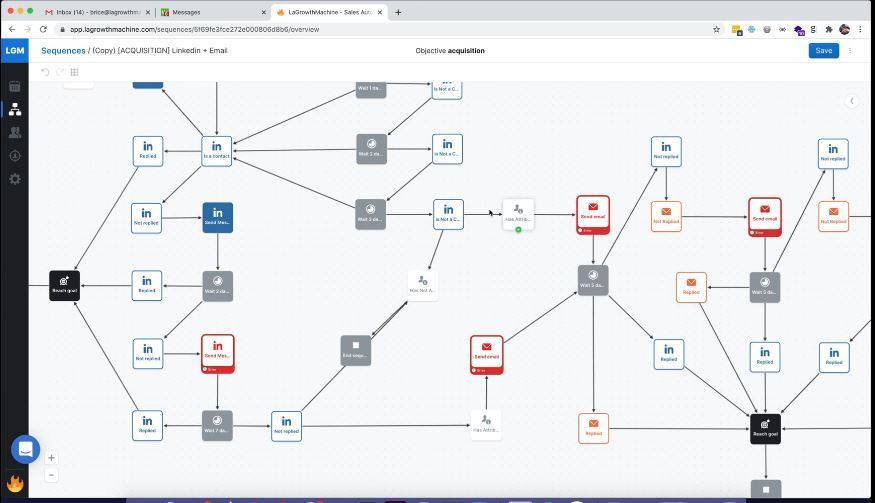Save the sequence
This screenshot has height=503, width=875.
(x=824, y=50)
